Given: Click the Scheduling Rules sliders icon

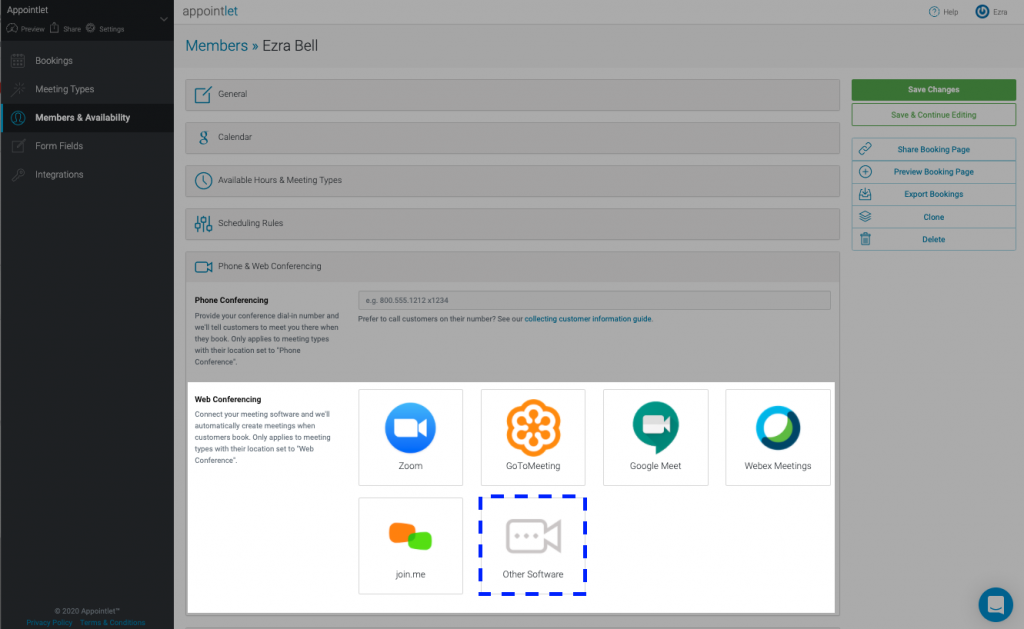Looking at the screenshot, I should [x=203, y=223].
